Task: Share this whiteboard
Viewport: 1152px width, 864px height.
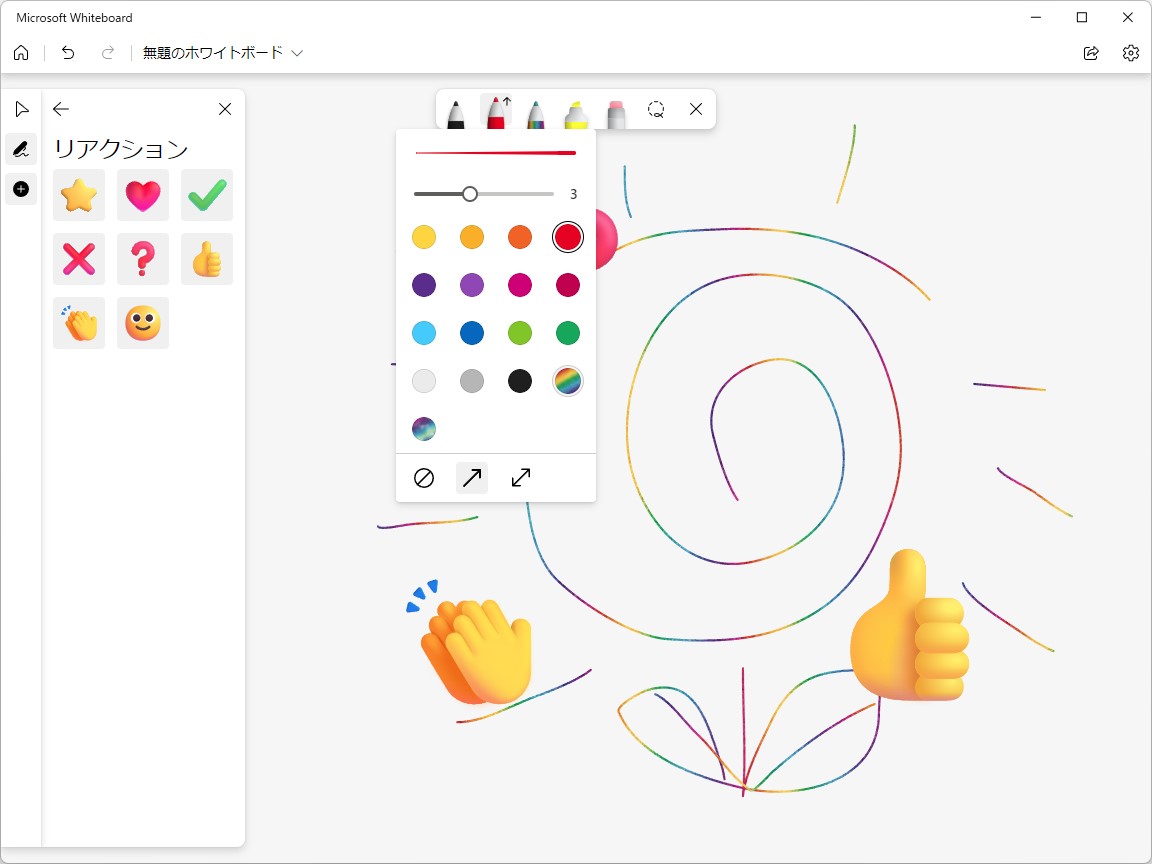Action: click(1091, 53)
